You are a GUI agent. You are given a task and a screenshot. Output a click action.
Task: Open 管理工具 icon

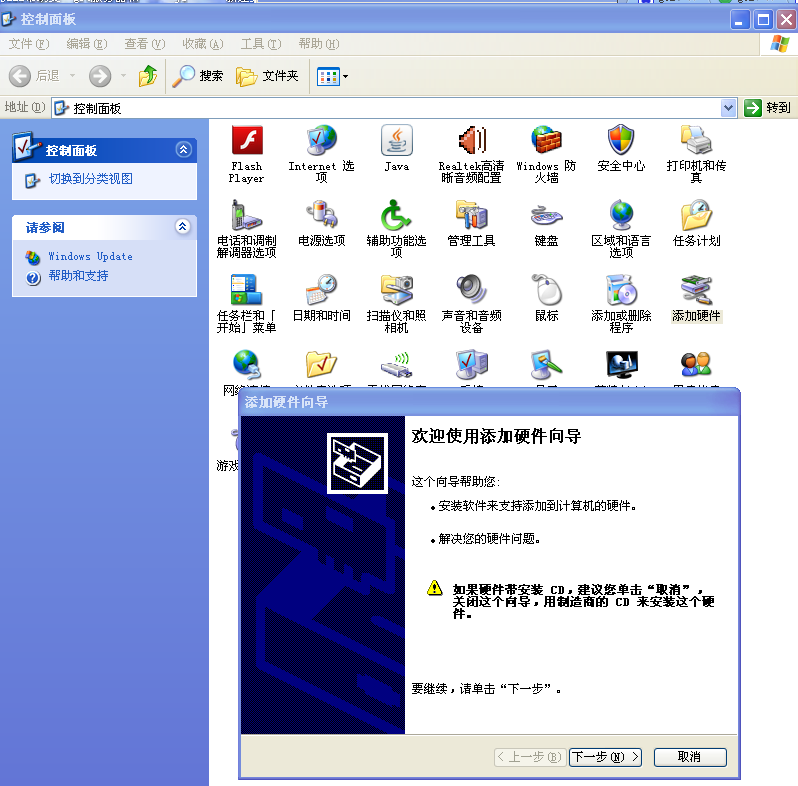471,215
